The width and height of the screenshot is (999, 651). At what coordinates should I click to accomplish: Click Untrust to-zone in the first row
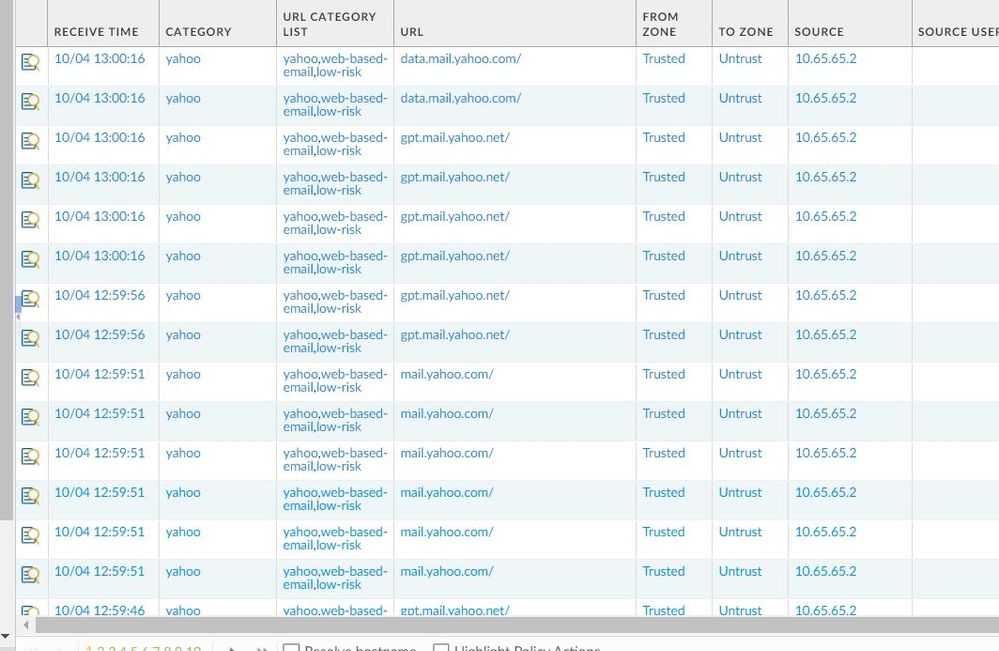tap(740, 59)
